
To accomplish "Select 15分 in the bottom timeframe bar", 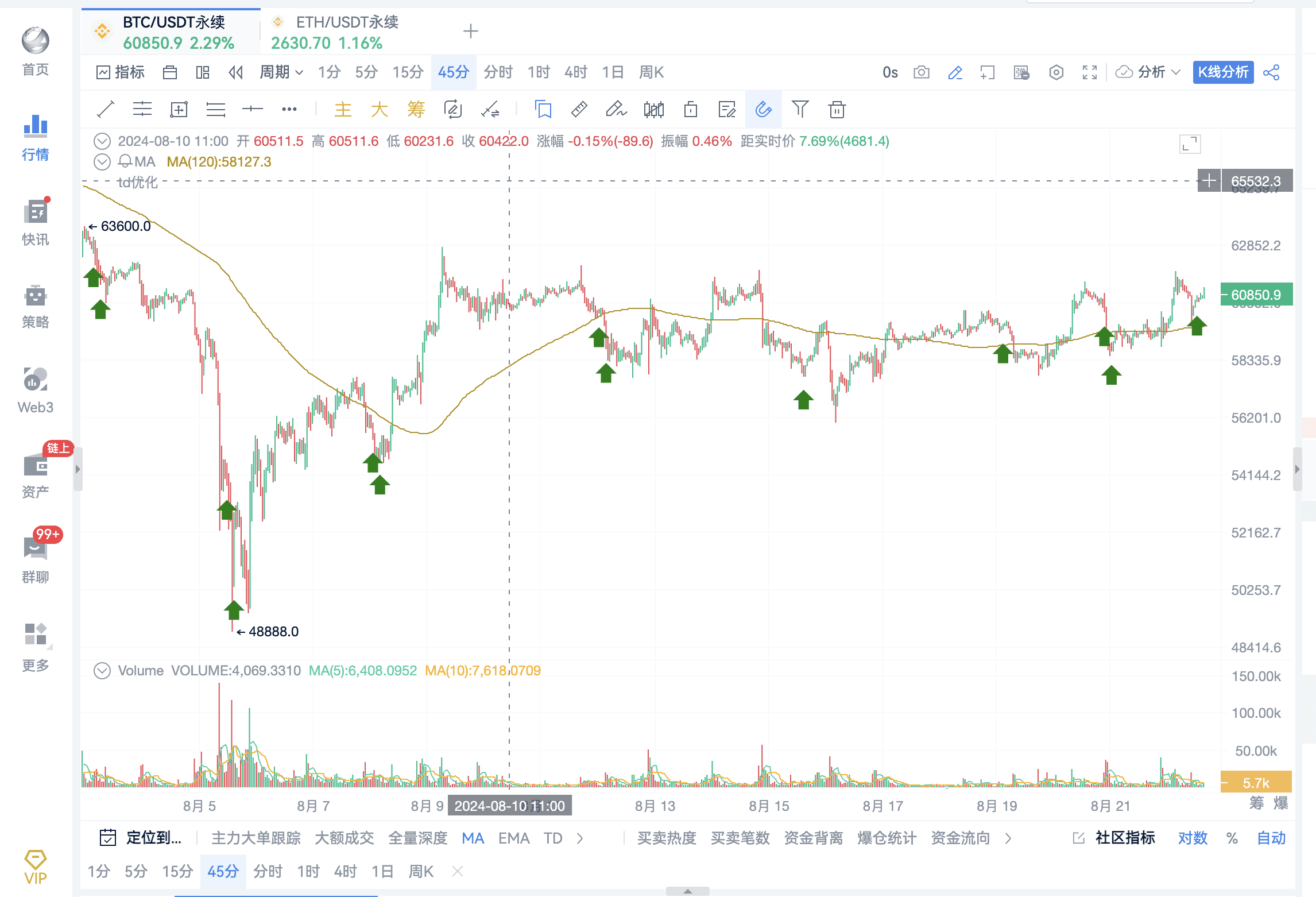I will [177, 872].
